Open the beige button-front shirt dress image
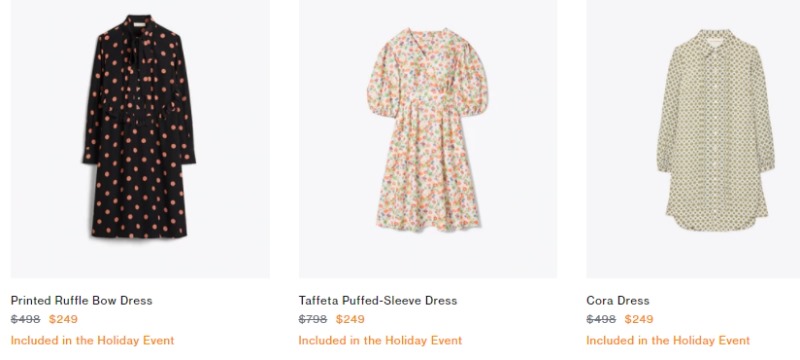This screenshot has height=360, width=800. (x=693, y=139)
